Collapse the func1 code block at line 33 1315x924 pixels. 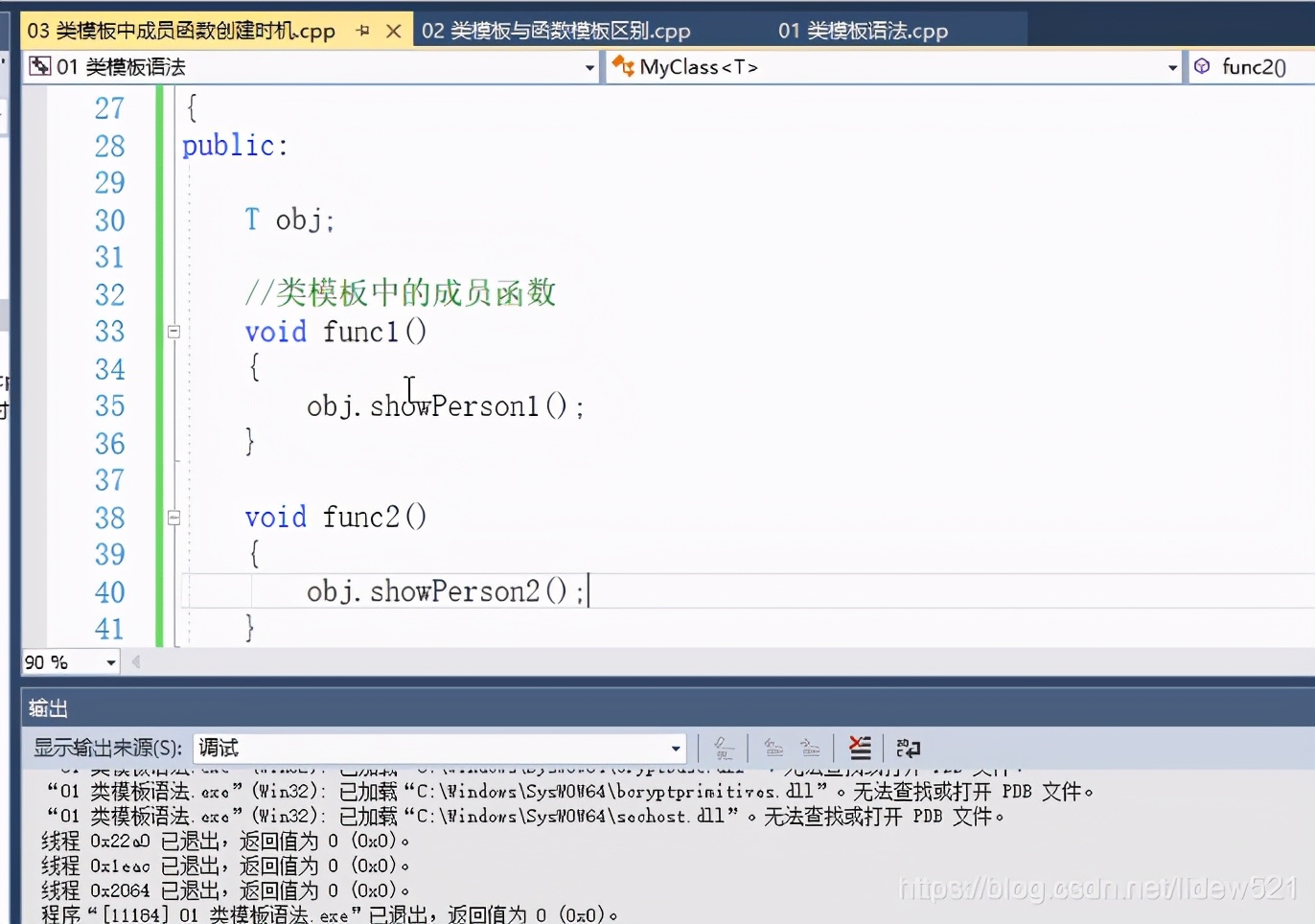coord(173,332)
